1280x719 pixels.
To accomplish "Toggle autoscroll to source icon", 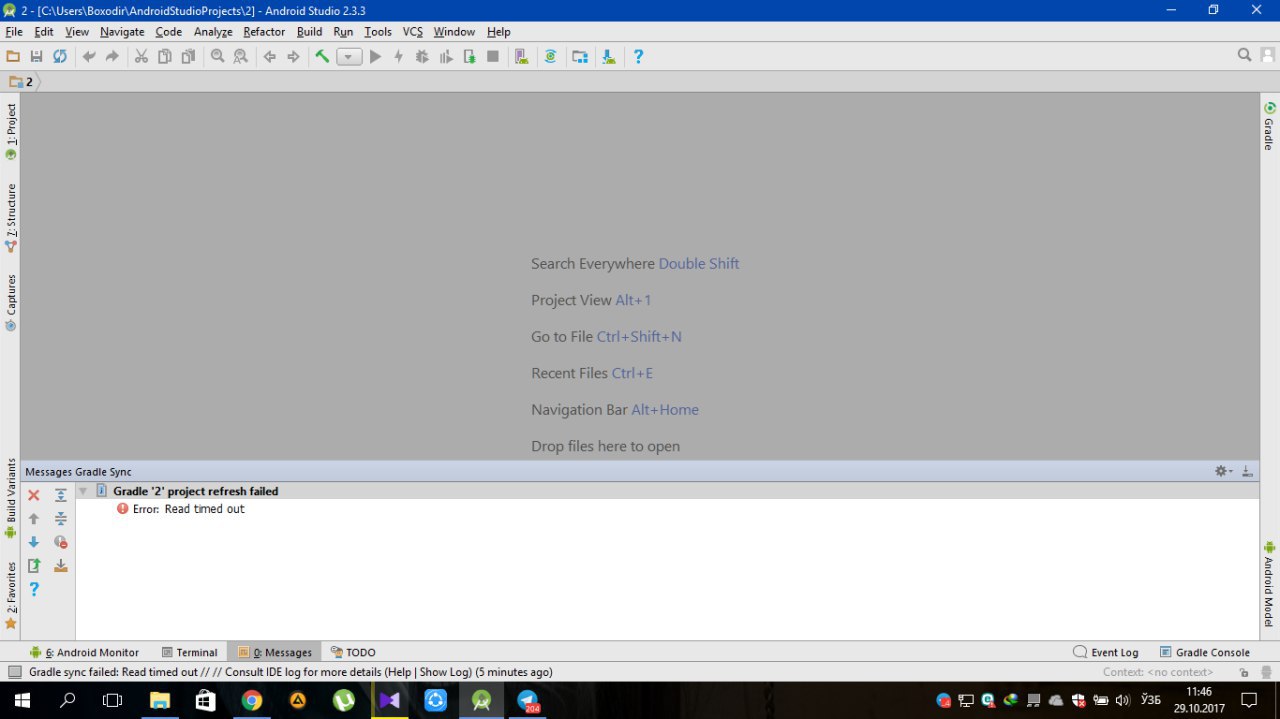I will 61,565.
